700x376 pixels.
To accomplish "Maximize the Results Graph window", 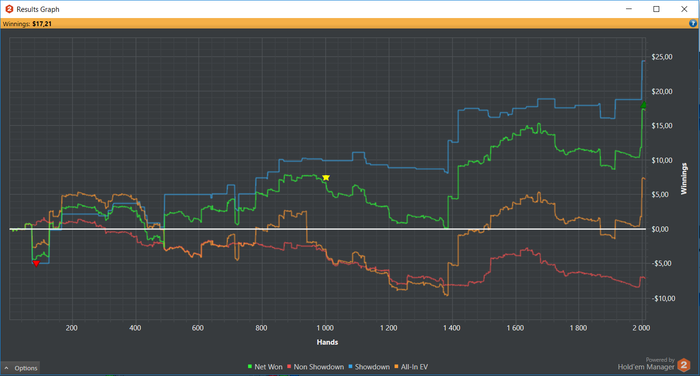I will click(656, 9).
